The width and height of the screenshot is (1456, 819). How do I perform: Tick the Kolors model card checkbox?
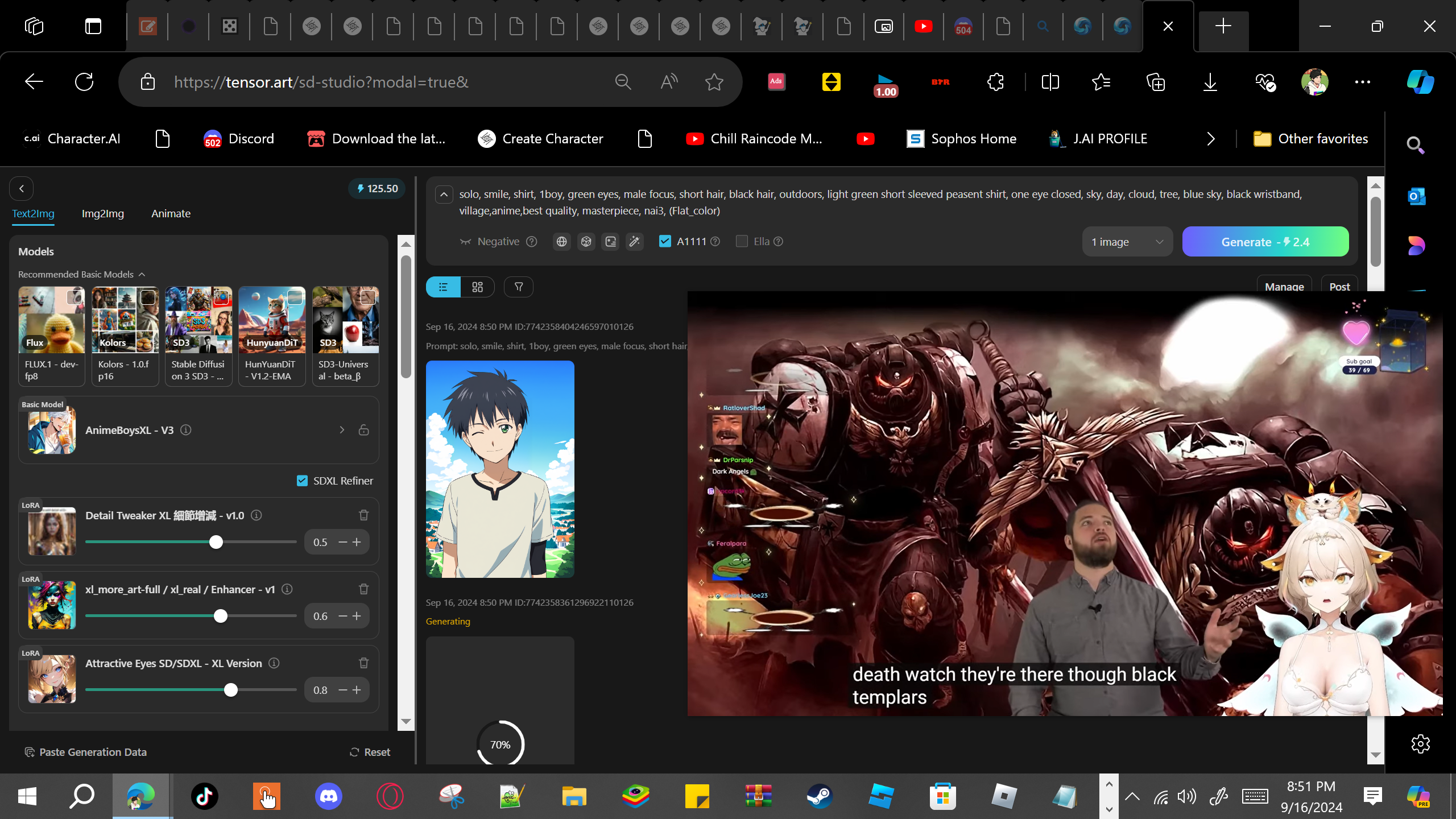pyautogui.click(x=148, y=297)
